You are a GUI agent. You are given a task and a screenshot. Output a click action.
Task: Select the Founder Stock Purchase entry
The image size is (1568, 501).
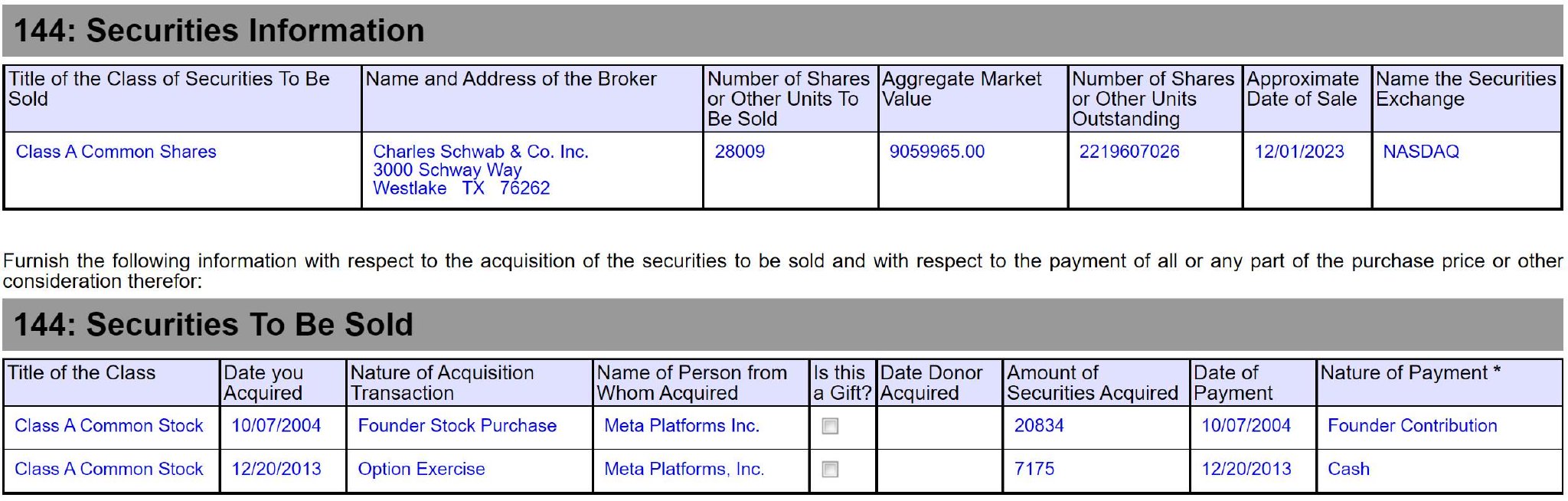point(457,426)
